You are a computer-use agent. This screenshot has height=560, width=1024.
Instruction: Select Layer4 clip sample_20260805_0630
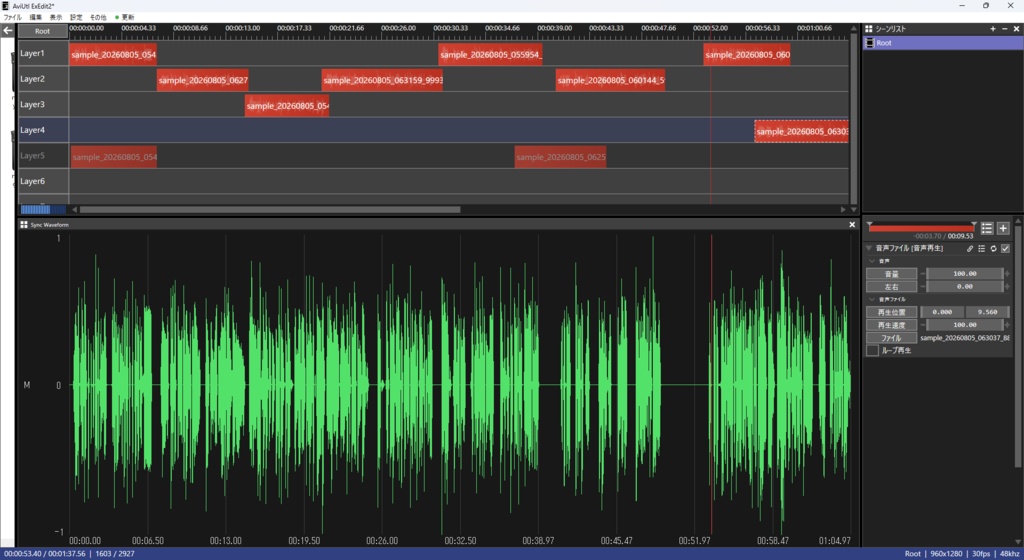pos(801,131)
